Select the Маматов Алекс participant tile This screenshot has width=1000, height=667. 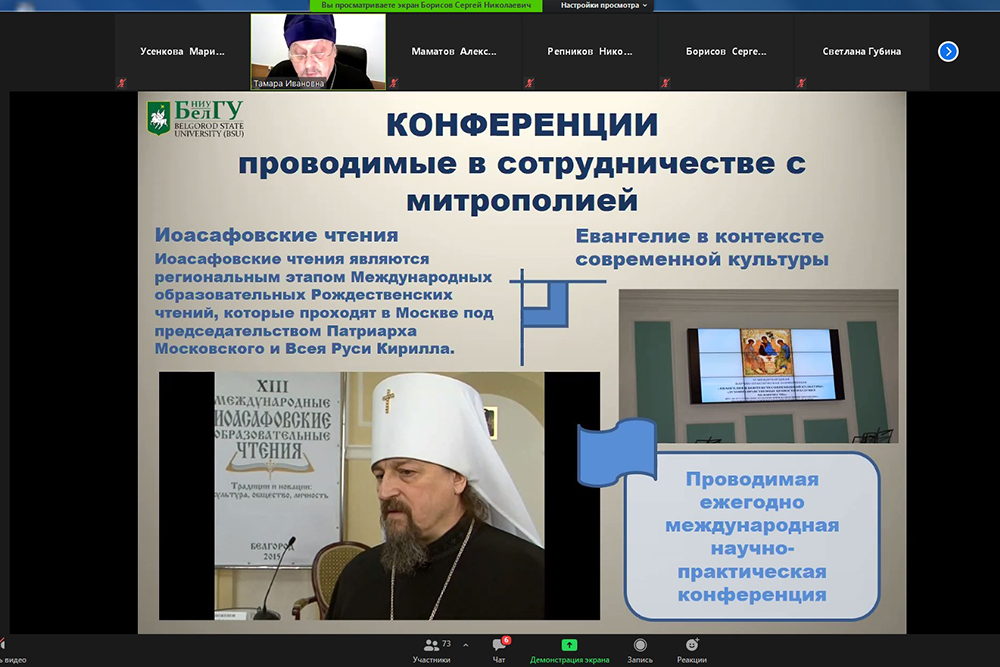pos(453,52)
